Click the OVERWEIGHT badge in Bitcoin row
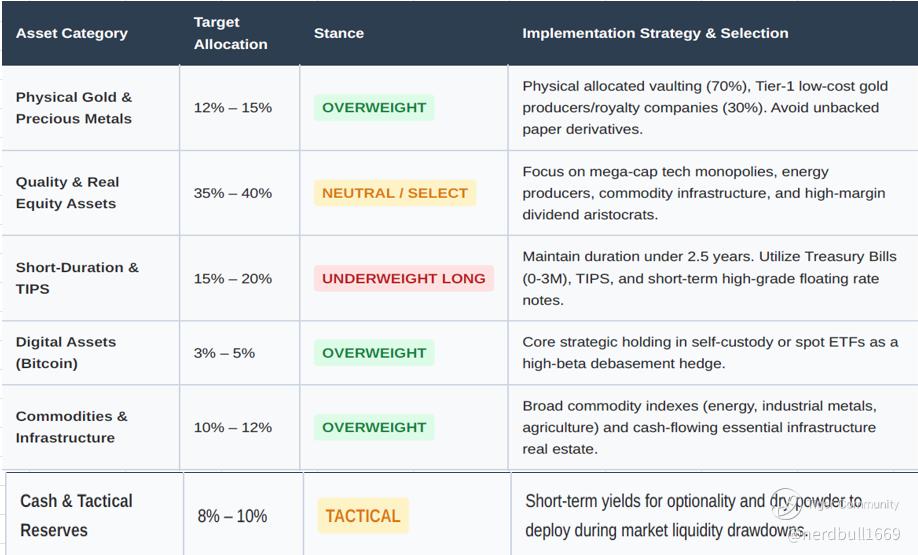918x555 pixels. pyautogui.click(x=374, y=353)
